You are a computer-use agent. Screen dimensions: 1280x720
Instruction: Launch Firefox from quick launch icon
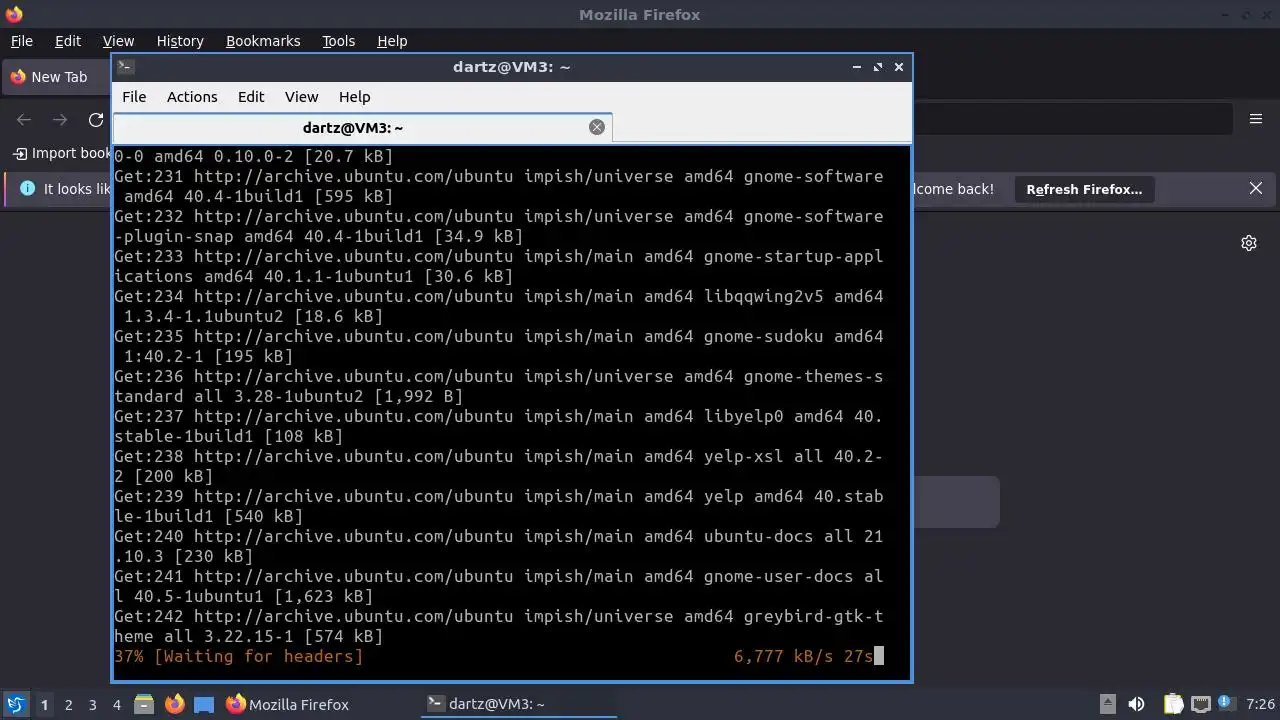pos(174,704)
